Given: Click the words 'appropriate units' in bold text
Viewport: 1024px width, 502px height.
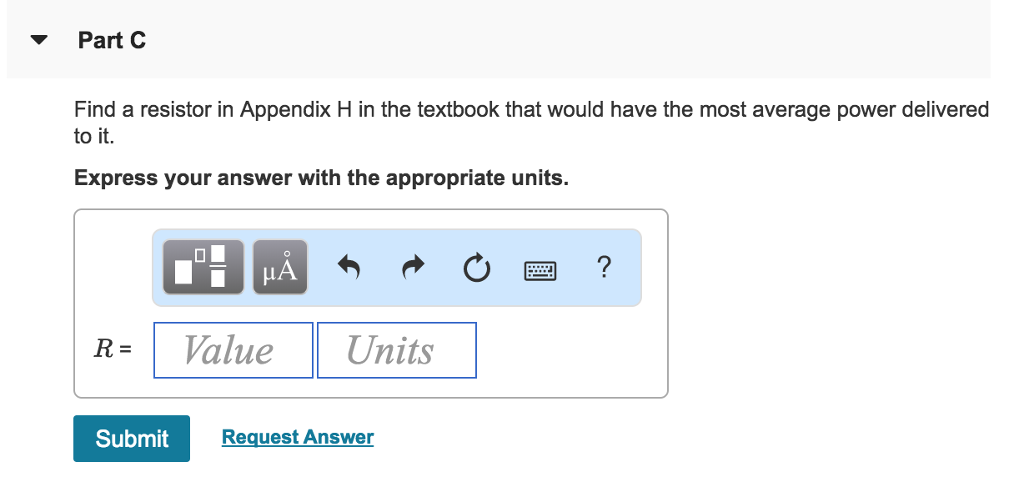Looking at the screenshot, I should 476,178.
